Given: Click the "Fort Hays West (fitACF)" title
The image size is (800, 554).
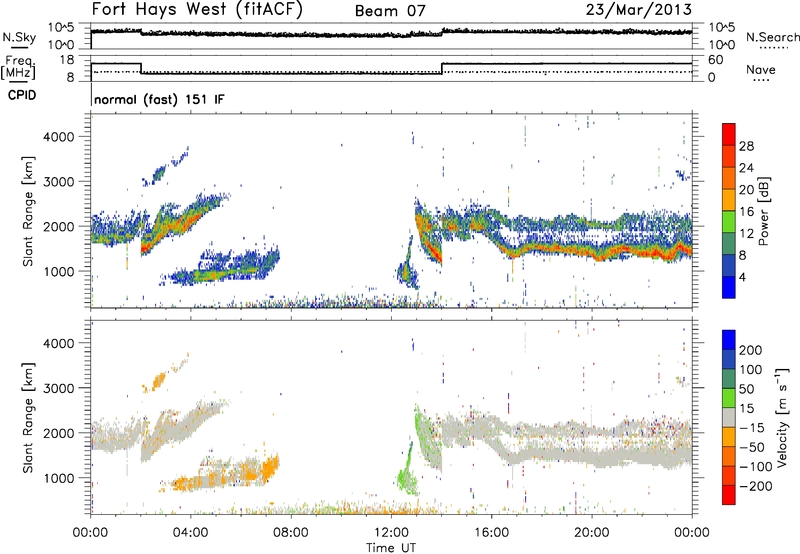Looking at the screenshot, I should 197,10.
